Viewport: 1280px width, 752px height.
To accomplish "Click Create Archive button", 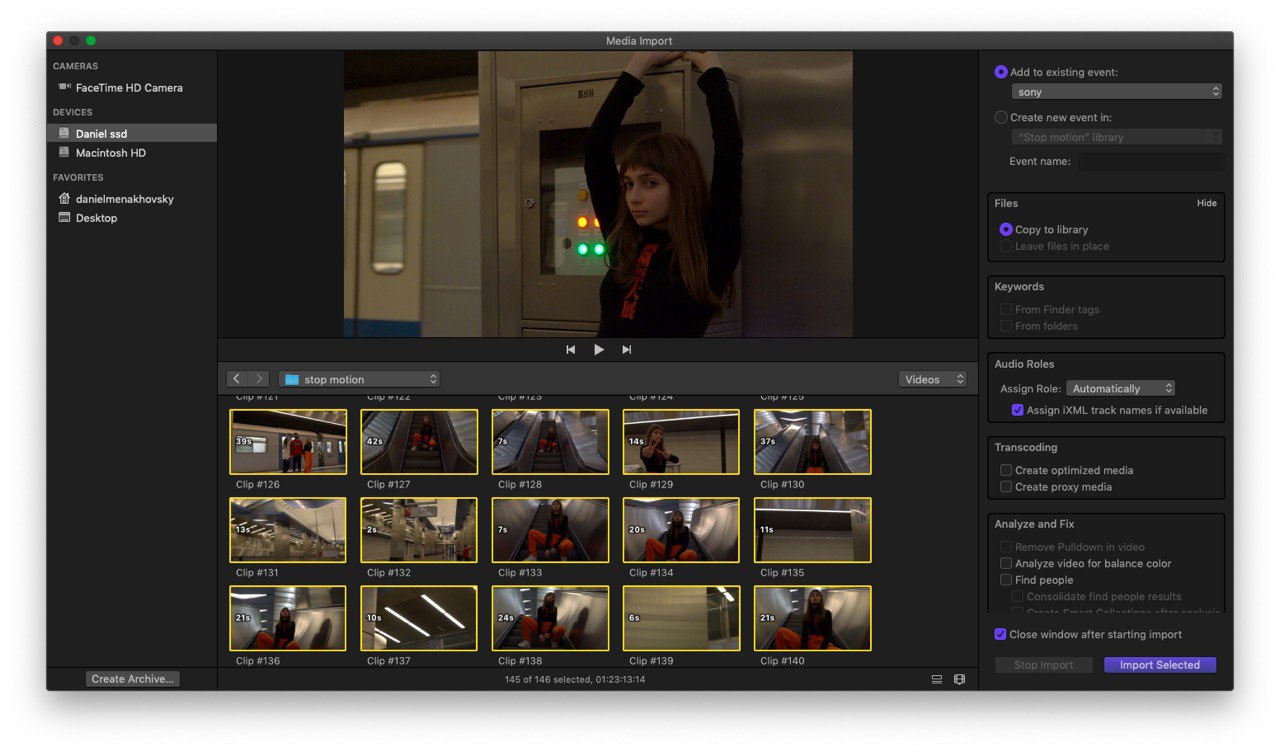I will 133,679.
